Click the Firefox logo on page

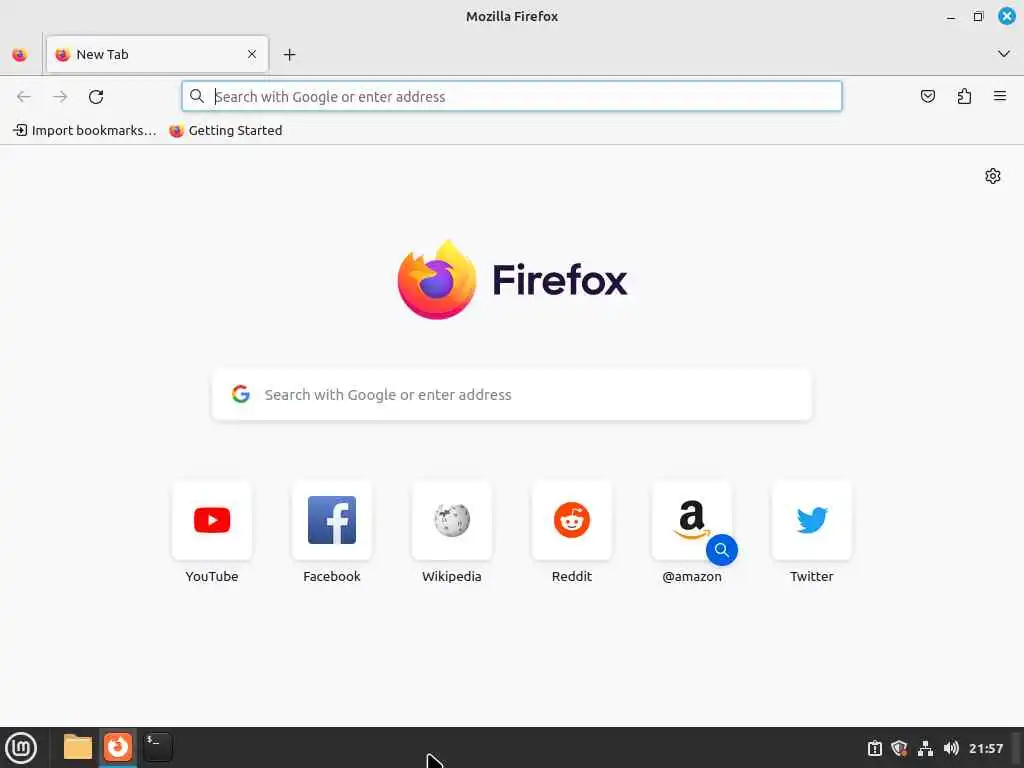[x=512, y=280]
